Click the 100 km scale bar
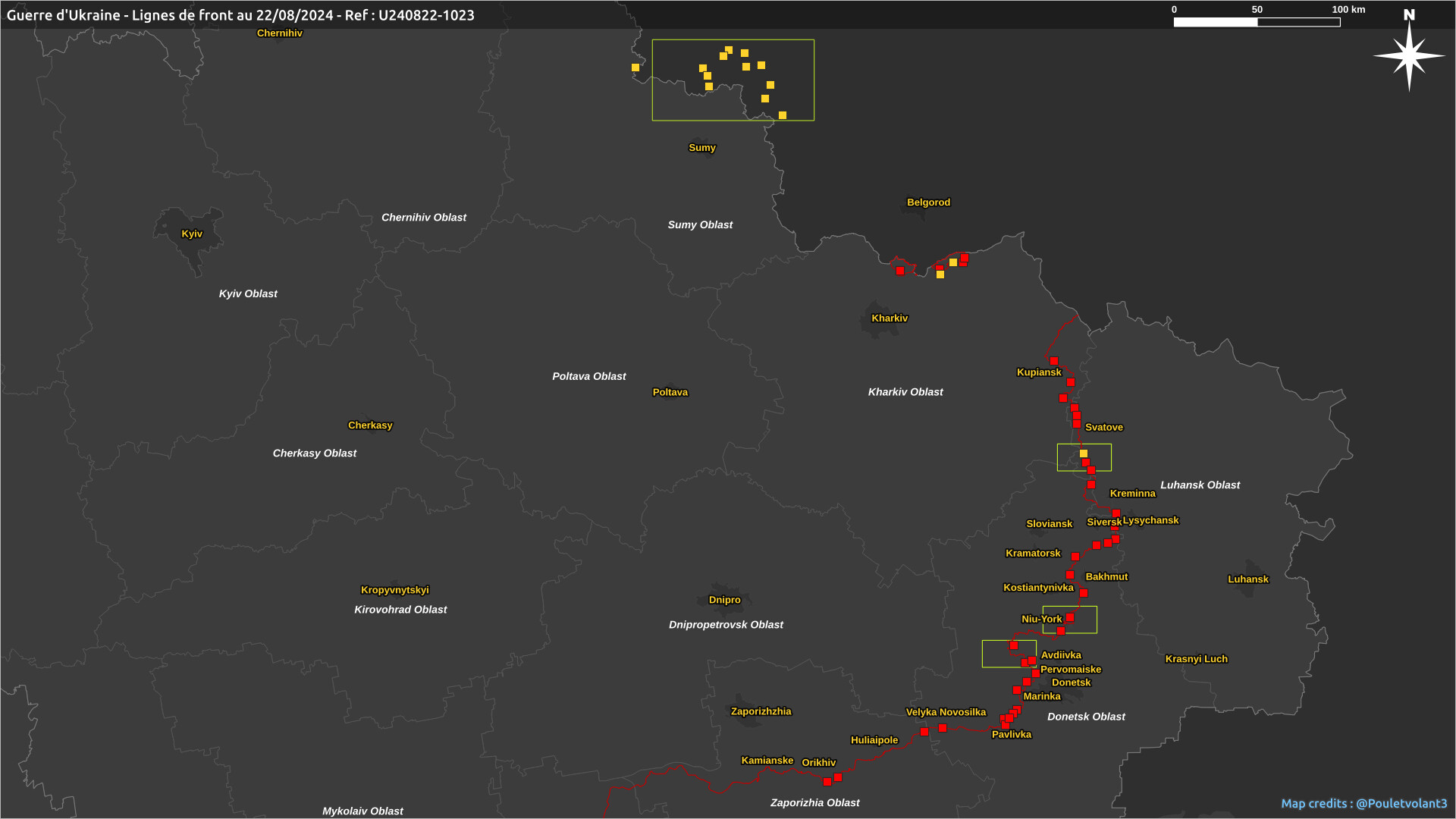This screenshot has width=1456, height=819. 1257,22
